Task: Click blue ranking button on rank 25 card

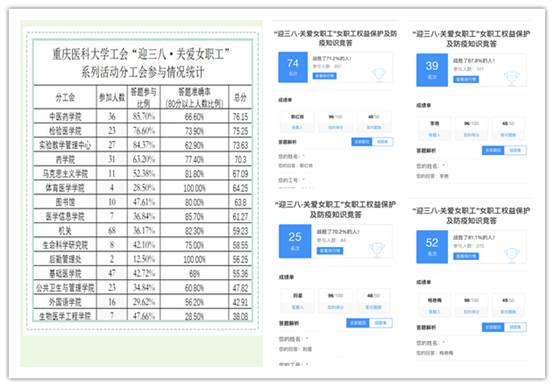Action: 330,251
